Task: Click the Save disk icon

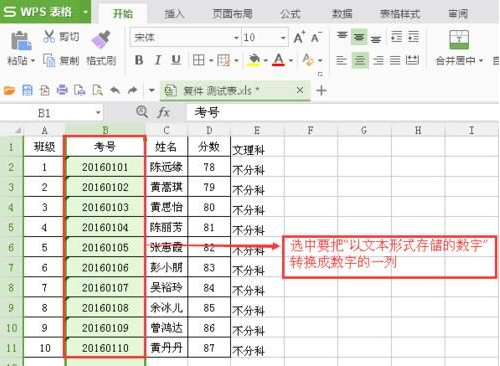Action: 27,90
